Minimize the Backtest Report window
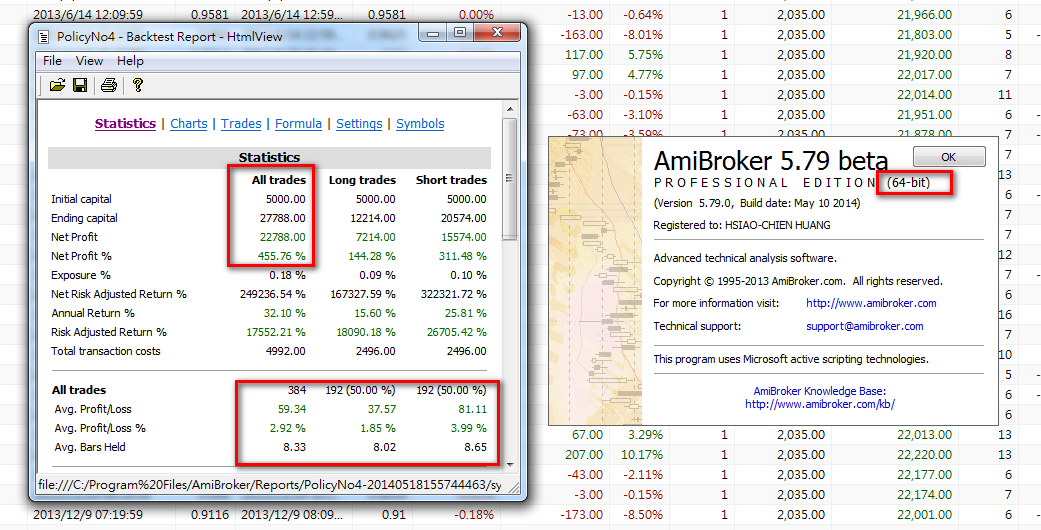 [434, 33]
